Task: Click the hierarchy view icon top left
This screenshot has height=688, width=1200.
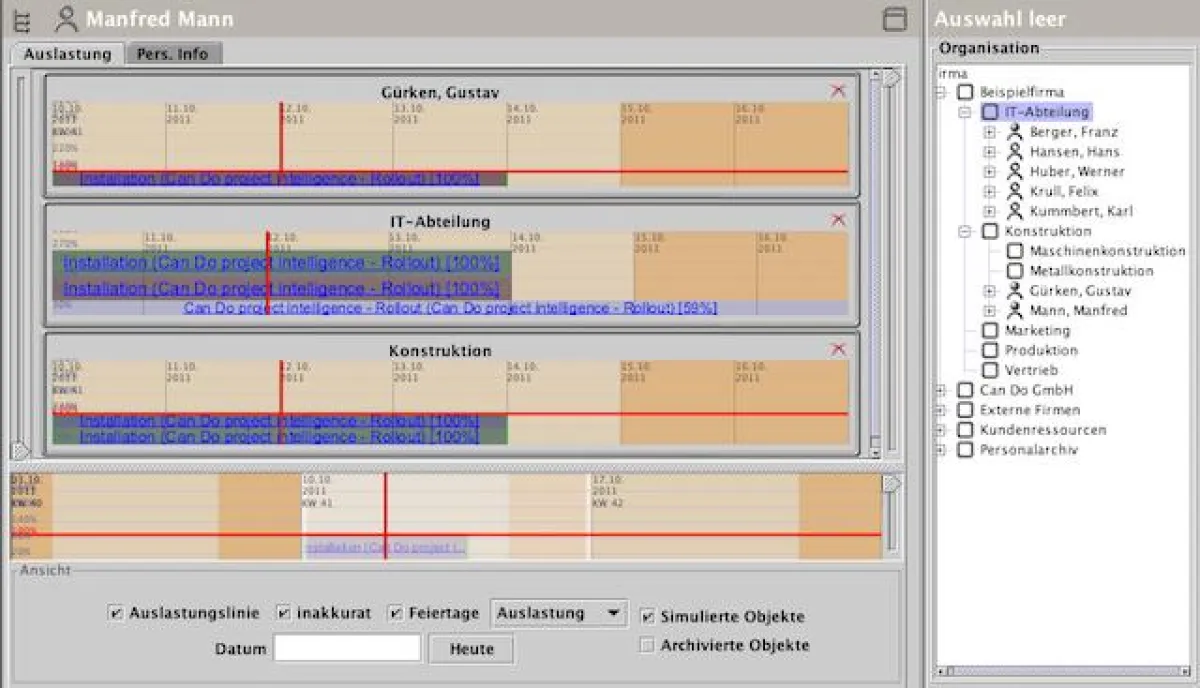Action: click(20, 19)
